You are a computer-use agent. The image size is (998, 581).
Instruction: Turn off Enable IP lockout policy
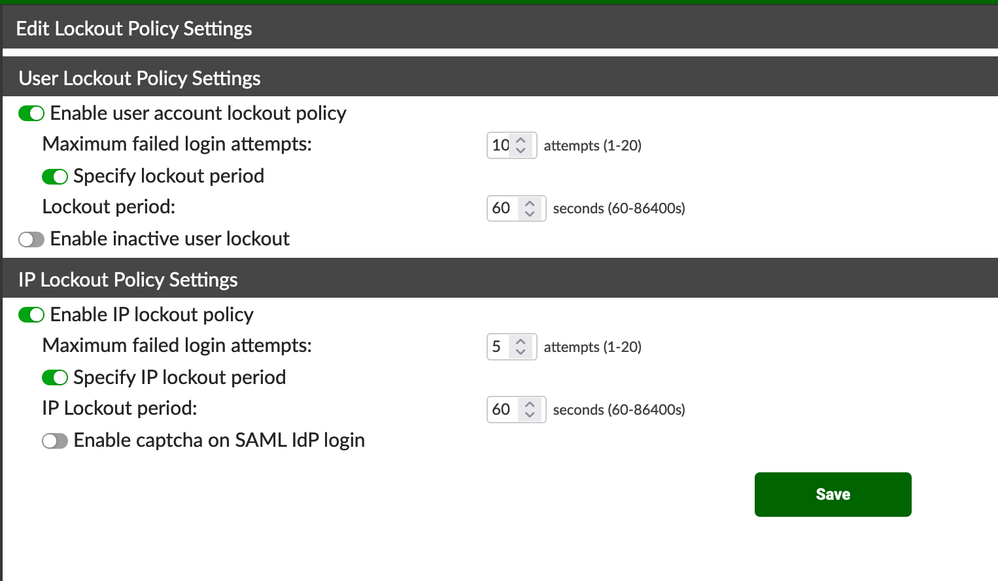coord(31,315)
